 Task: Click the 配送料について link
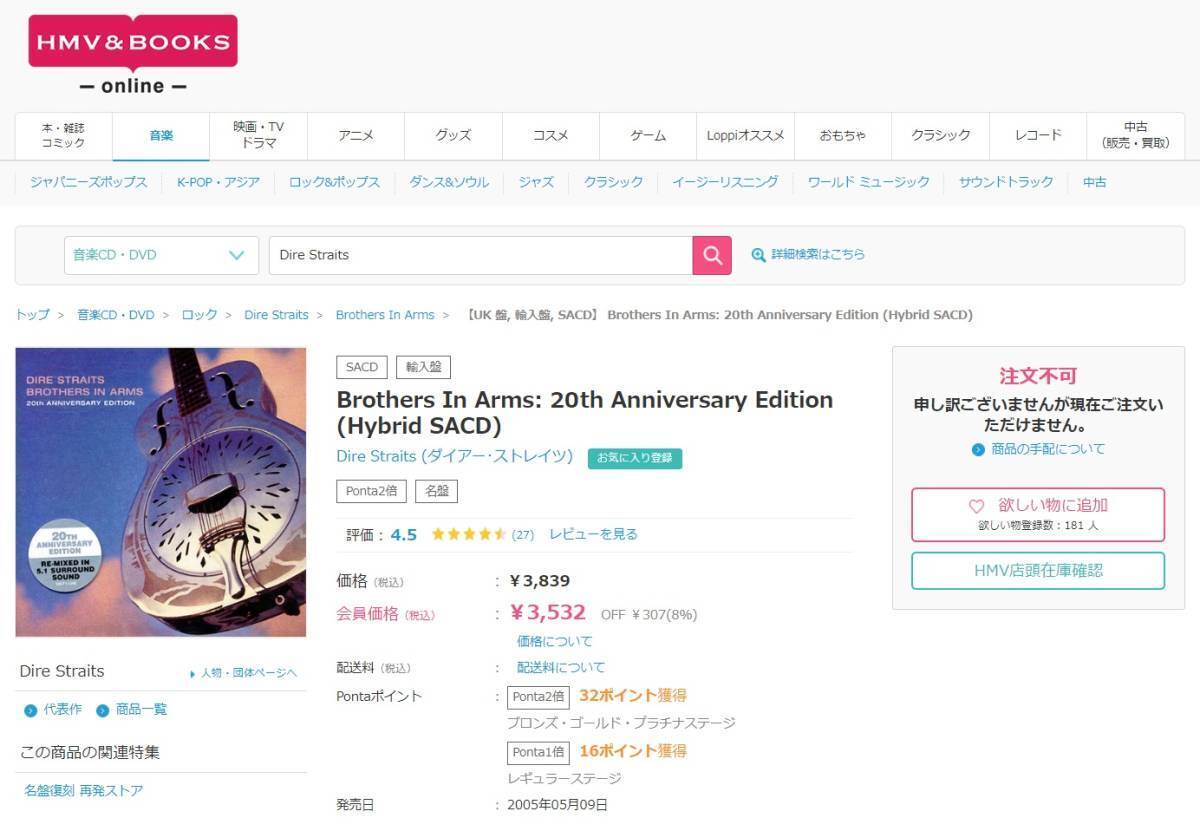click(x=561, y=668)
